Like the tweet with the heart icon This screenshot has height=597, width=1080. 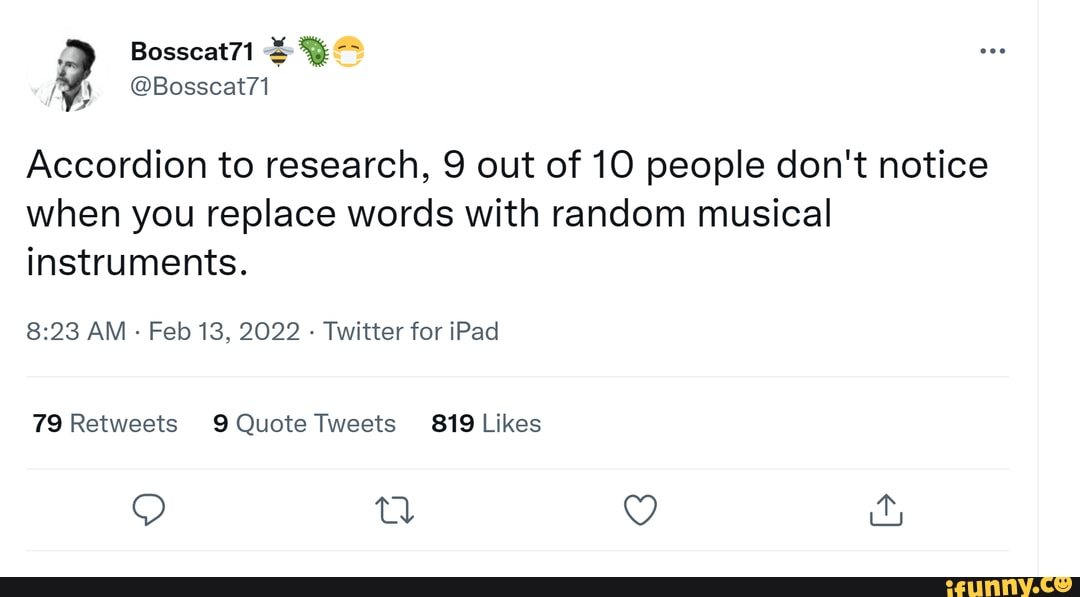tap(640, 511)
